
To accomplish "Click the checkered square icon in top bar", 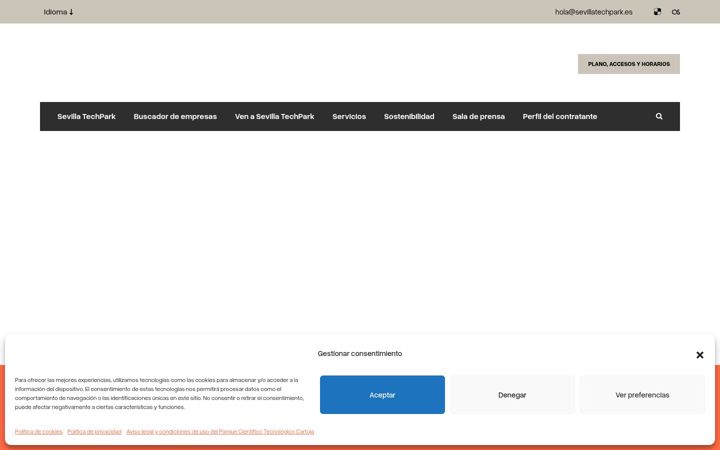I will [x=657, y=12].
